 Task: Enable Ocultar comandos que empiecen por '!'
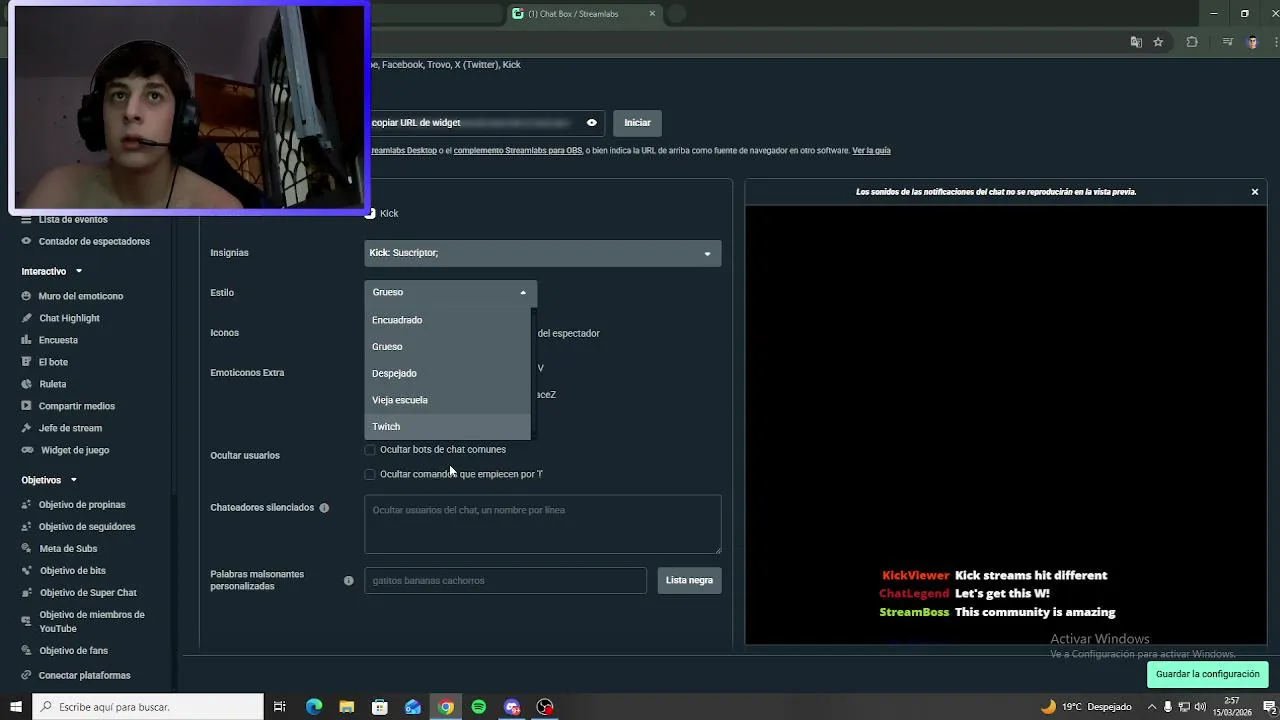pos(370,474)
